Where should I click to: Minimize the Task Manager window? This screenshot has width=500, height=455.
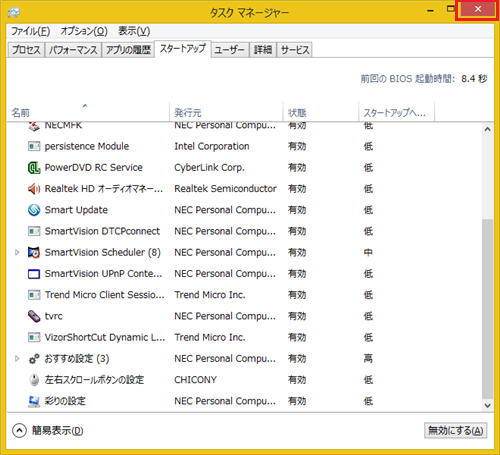(x=431, y=11)
